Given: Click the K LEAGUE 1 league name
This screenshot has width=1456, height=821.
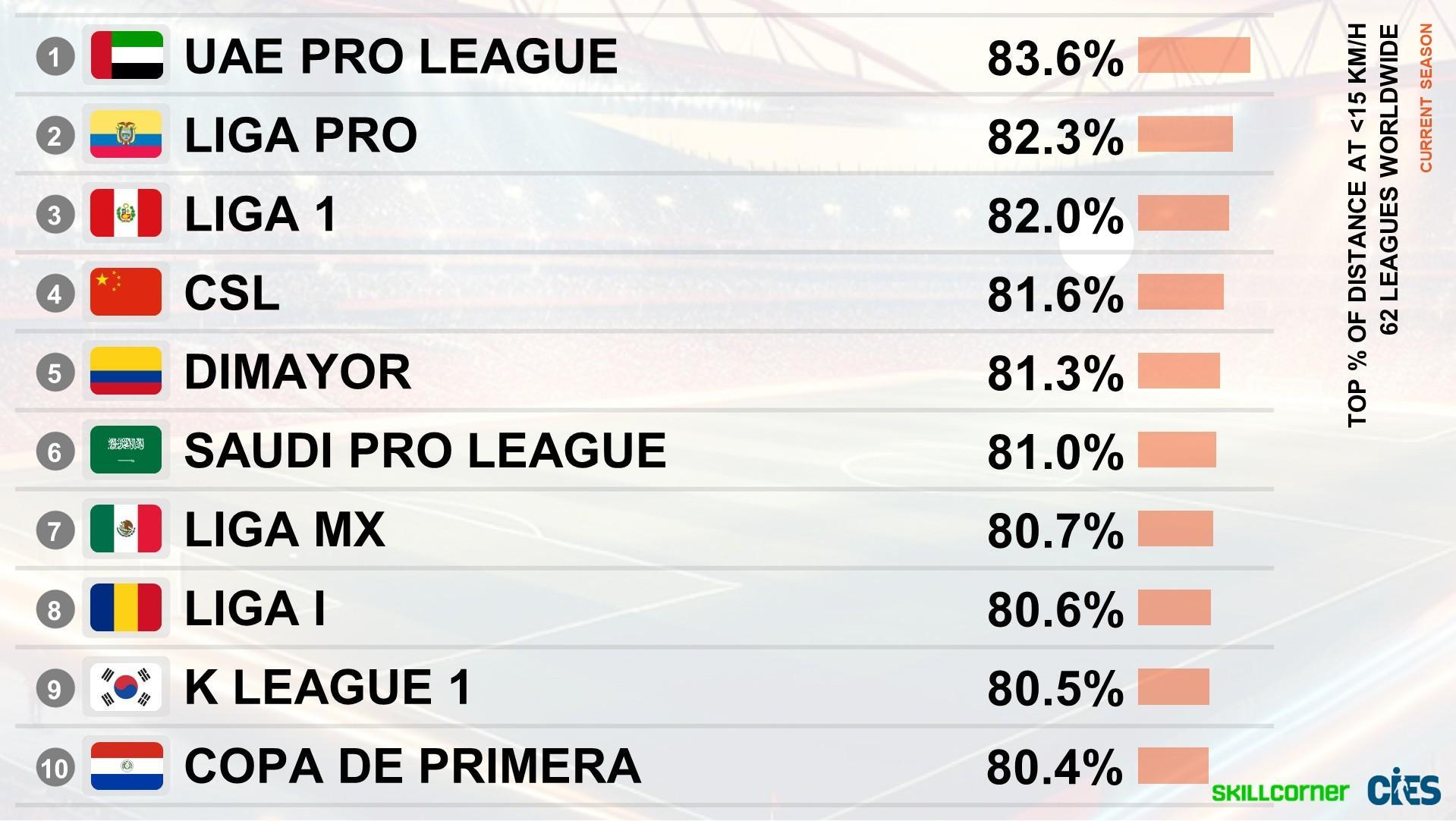Looking at the screenshot, I should (x=328, y=687).
